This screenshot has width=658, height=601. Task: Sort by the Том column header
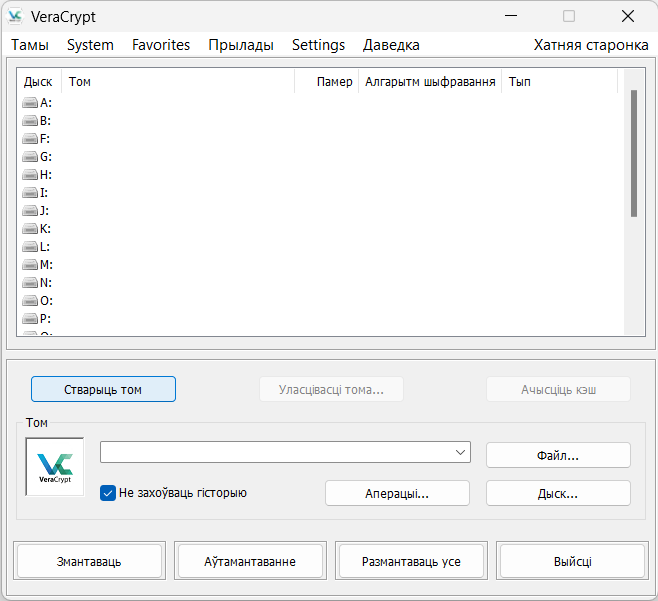pyautogui.click(x=178, y=81)
